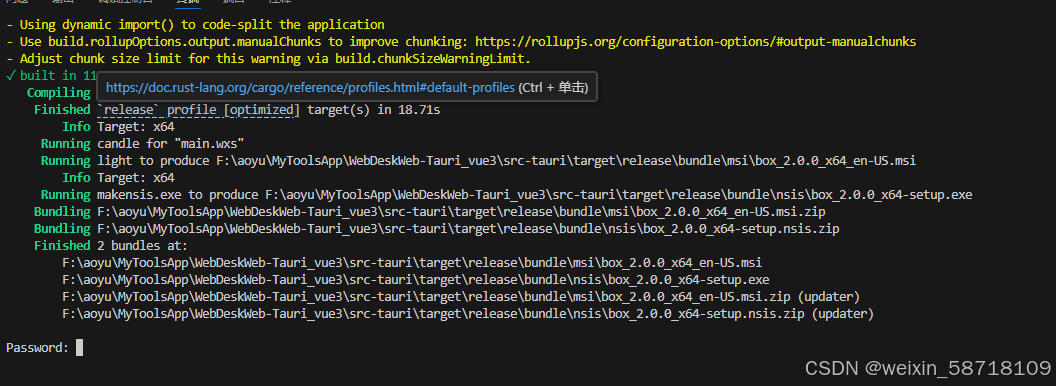Viewport: 1056px width, 386px height.
Task: Open the Bundling box_2.0.0_x64_en-US.msi.zip path
Action: coord(461,212)
